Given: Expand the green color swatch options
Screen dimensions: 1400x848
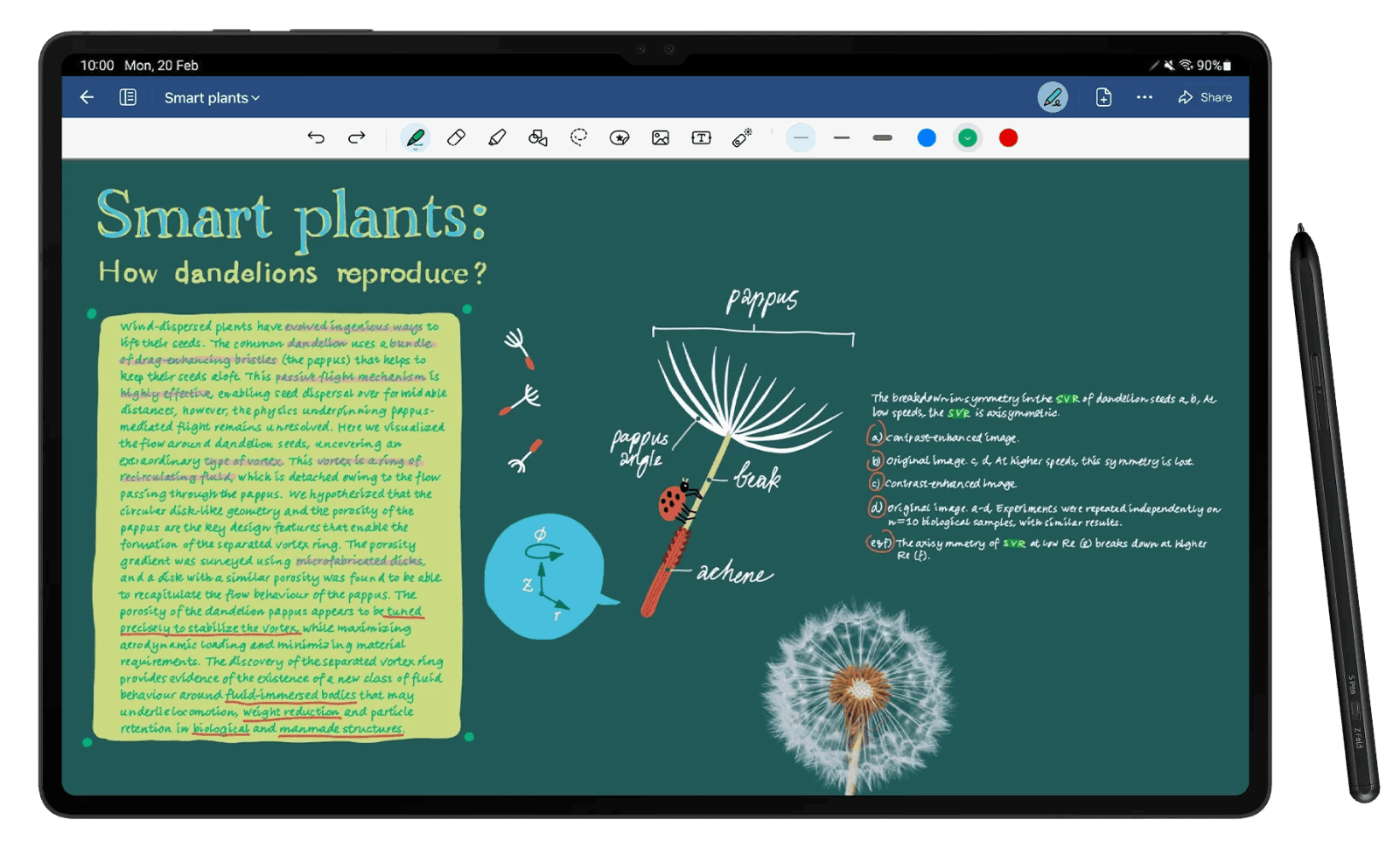Looking at the screenshot, I should click(967, 137).
